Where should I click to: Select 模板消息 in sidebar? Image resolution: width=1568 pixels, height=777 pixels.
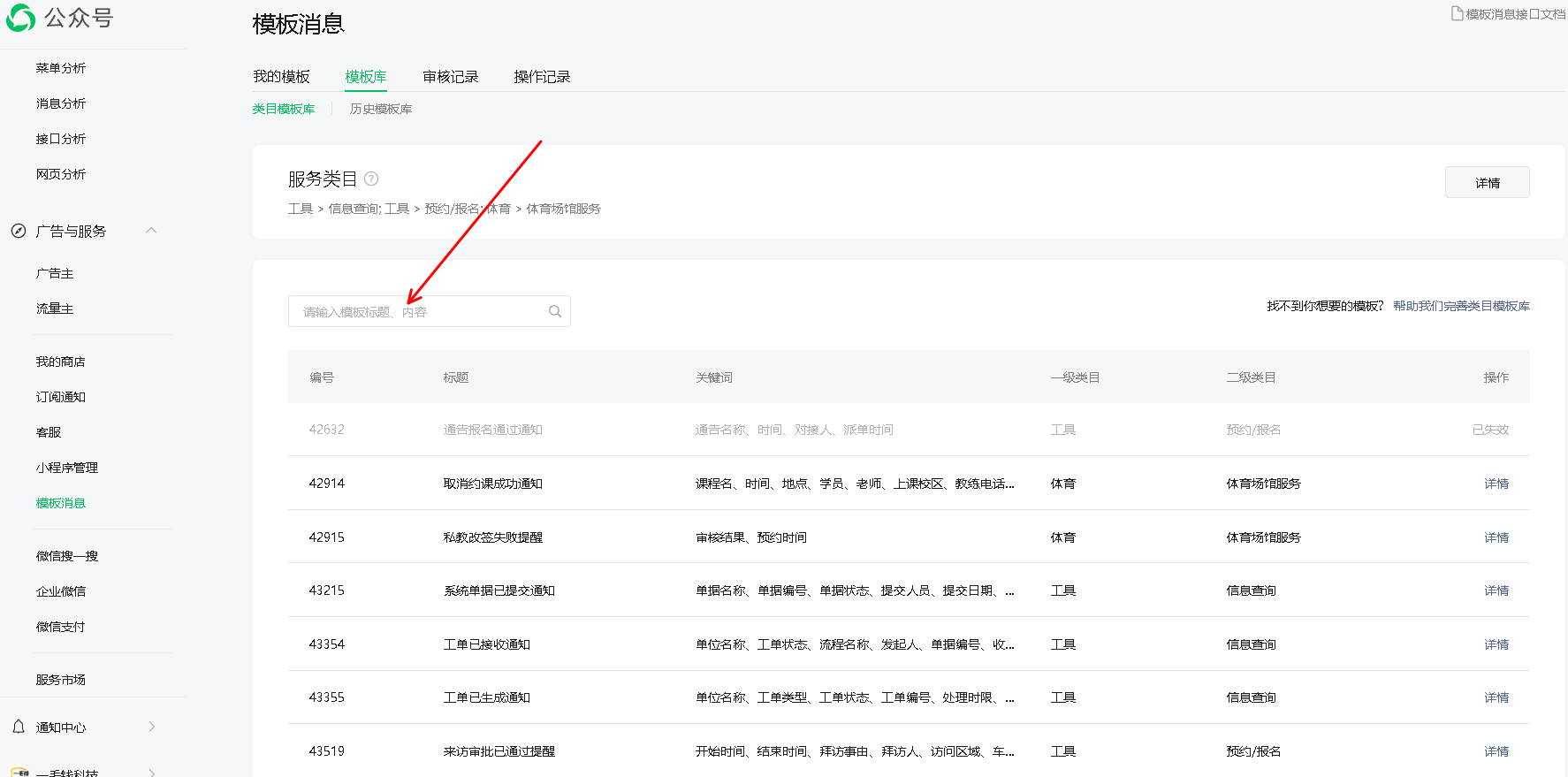tap(61, 503)
